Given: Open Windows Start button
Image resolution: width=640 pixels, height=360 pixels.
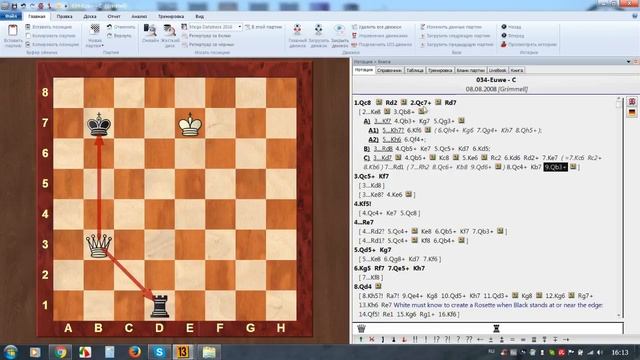Looking at the screenshot, I should pyautogui.click(x=11, y=352).
